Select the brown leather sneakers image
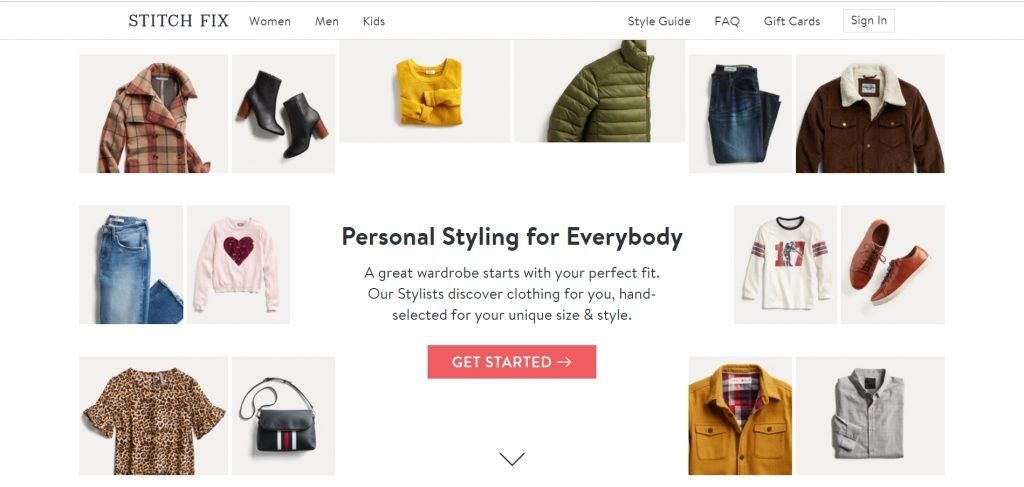The height and width of the screenshot is (487, 1024). [892, 264]
